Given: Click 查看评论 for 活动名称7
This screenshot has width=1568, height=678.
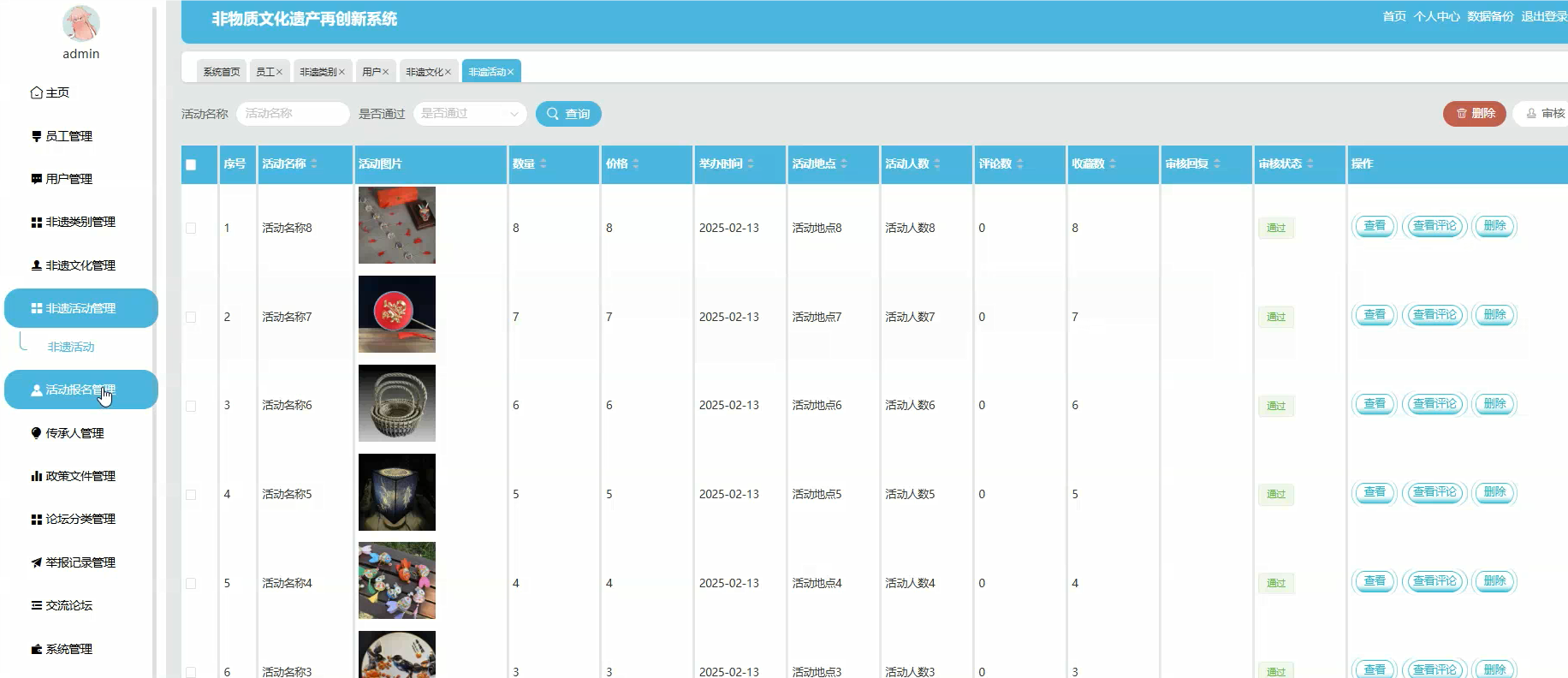Looking at the screenshot, I should (1435, 315).
